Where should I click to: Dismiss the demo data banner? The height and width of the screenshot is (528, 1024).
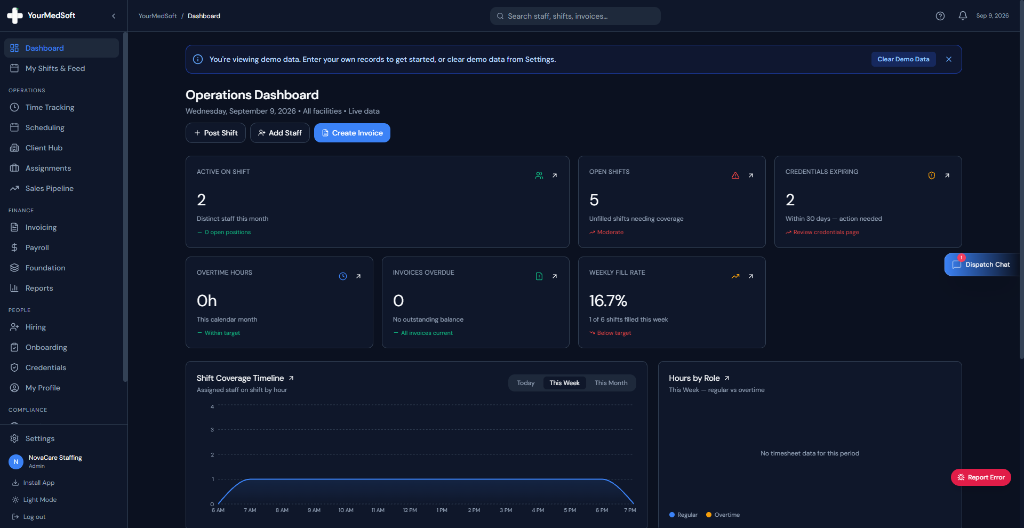pos(949,59)
